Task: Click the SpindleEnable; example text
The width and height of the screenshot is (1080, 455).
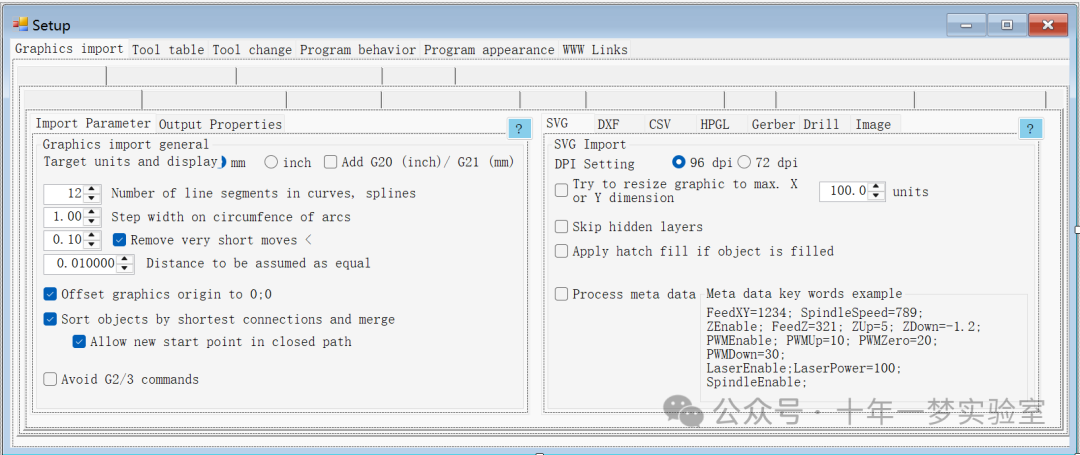Action: coord(756,382)
